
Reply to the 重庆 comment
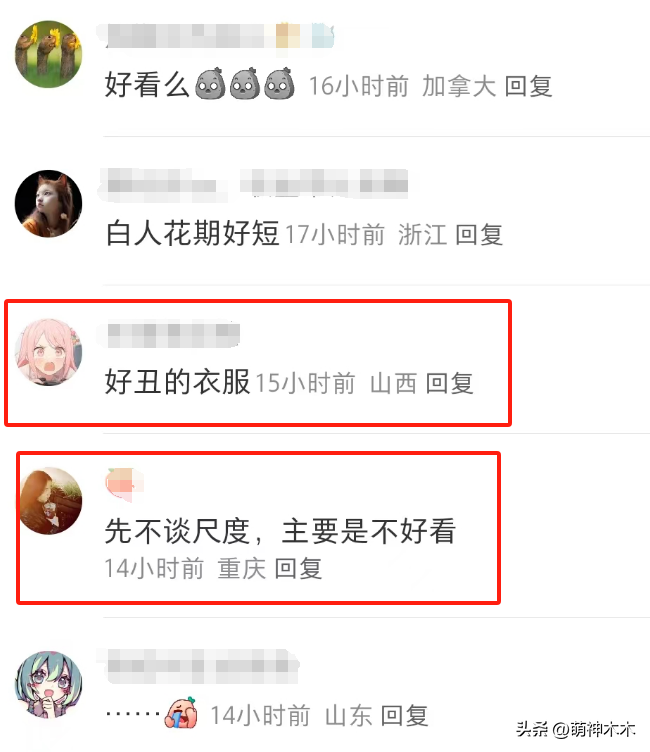click(x=298, y=569)
